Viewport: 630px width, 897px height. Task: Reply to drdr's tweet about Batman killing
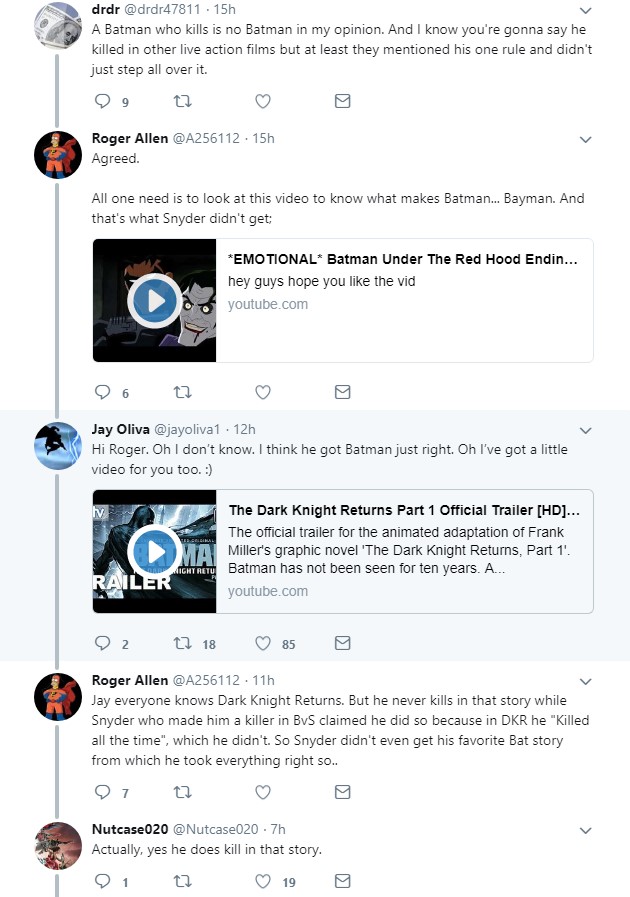(102, 101)
